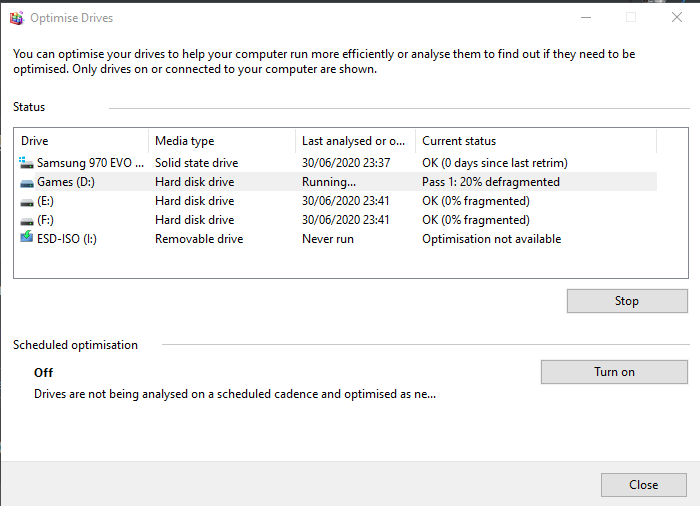Select the Games (D:) row status text

[490, 182]
